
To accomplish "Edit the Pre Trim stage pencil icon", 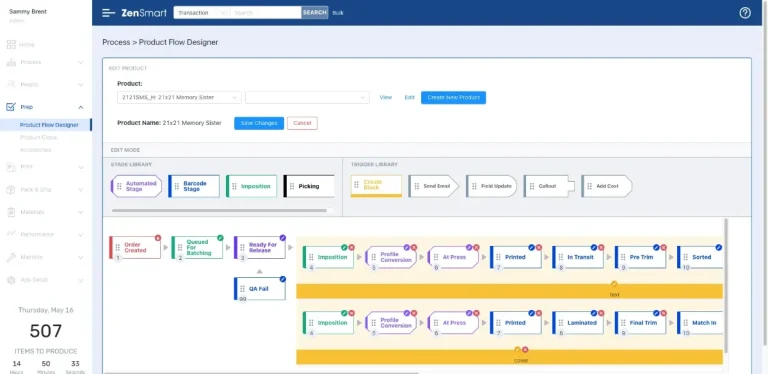I will pos(656,247).
